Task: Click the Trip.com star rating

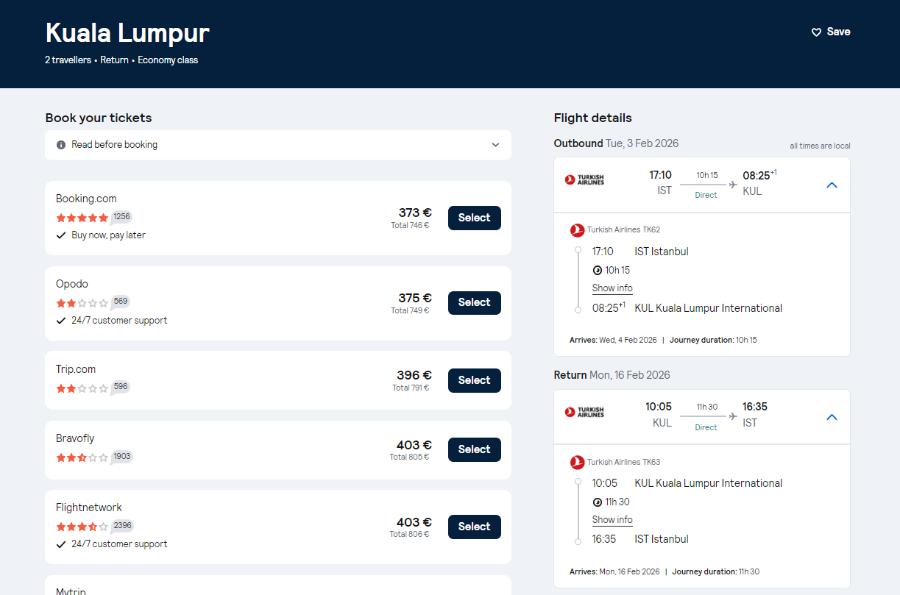Action: point(82,388)
